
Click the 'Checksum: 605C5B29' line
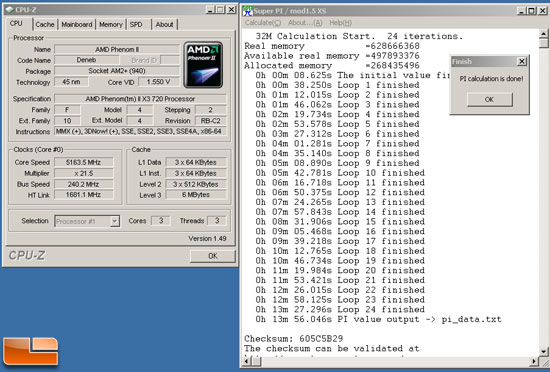[x=294, y=338]
